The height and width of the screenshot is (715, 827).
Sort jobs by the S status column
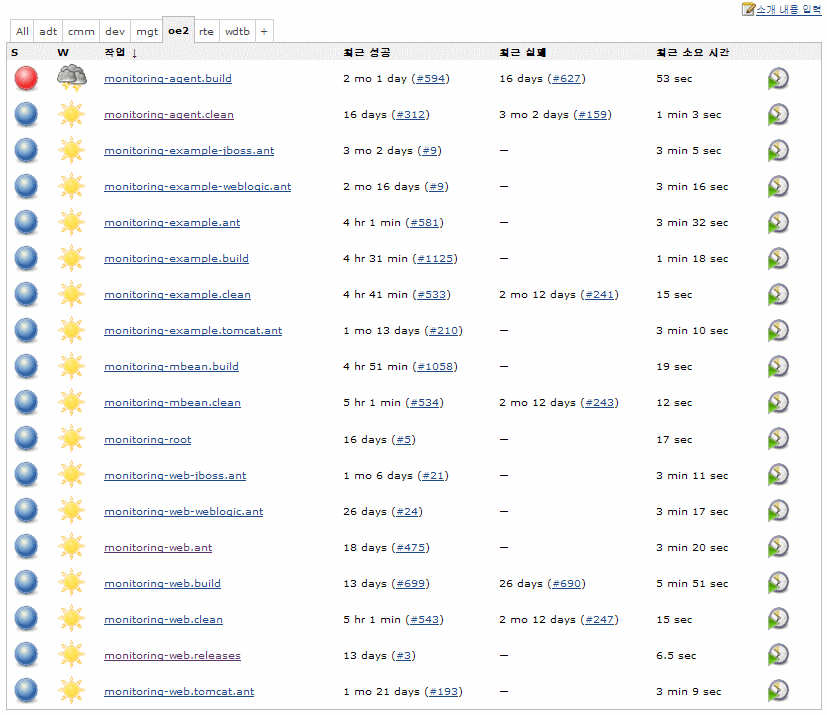click(15, 52)
